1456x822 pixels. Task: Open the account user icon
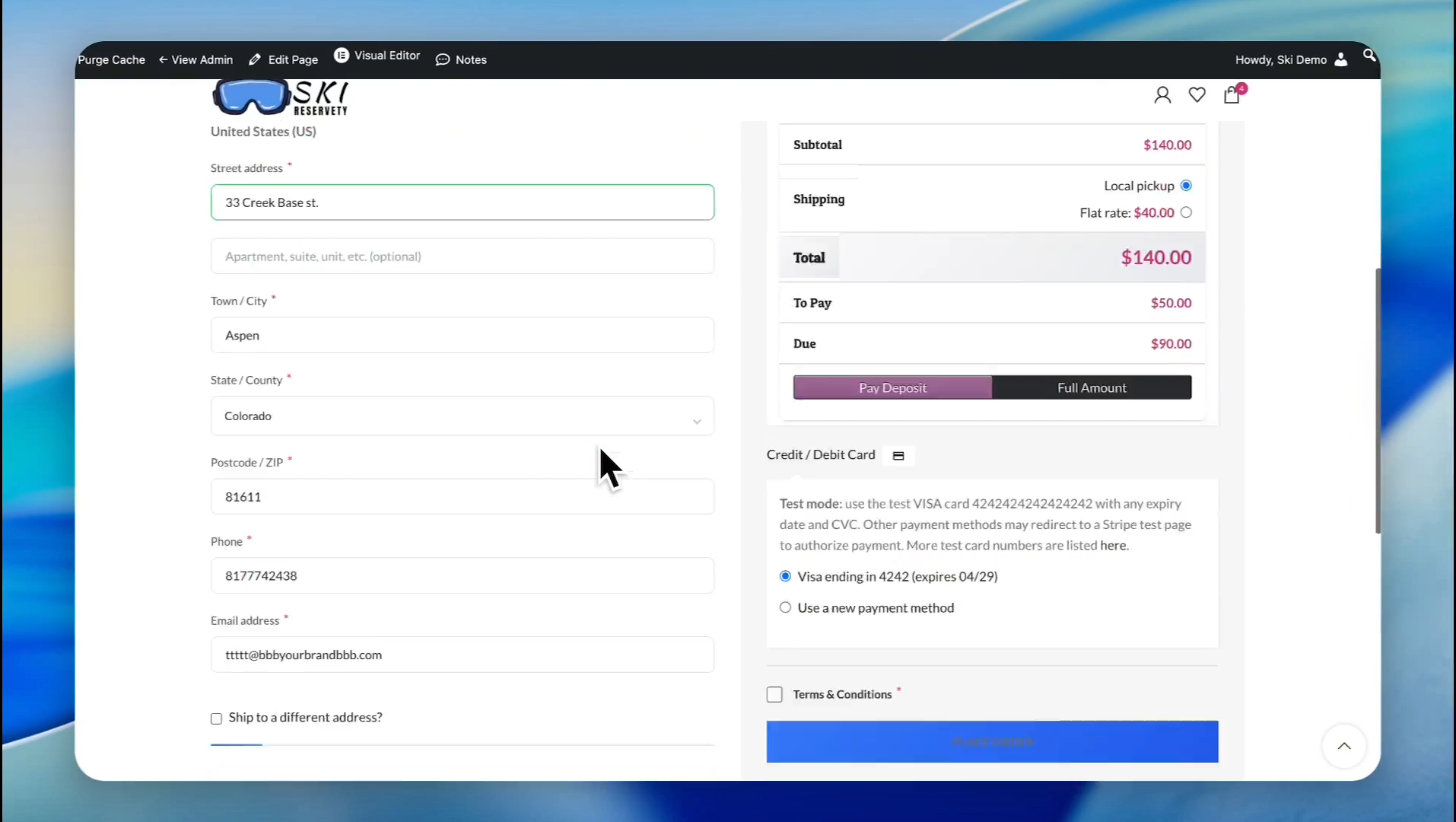1162,95
